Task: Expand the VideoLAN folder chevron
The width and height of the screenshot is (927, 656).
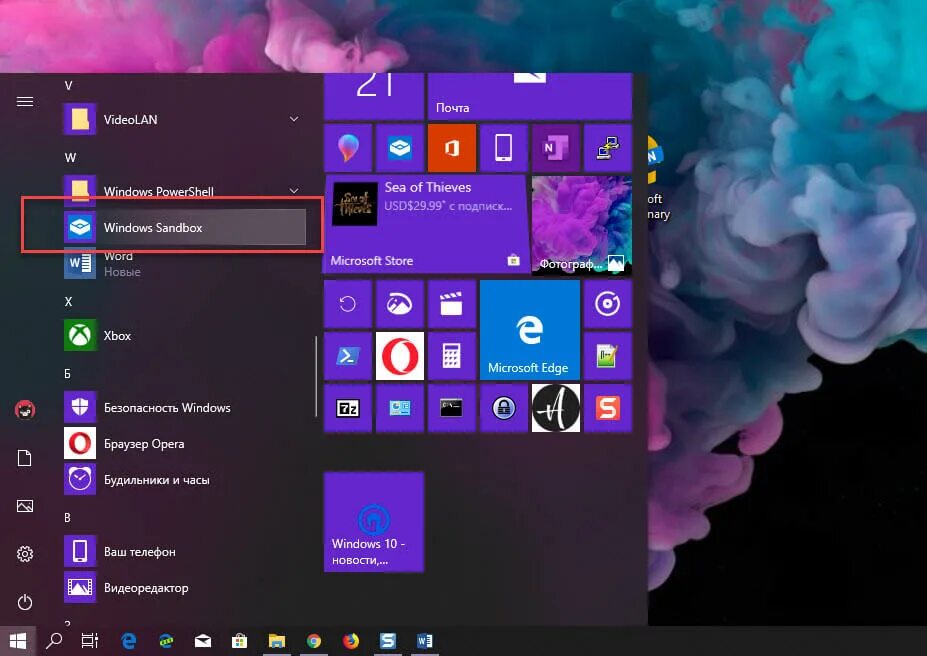Action: click(x=294, y=119)
